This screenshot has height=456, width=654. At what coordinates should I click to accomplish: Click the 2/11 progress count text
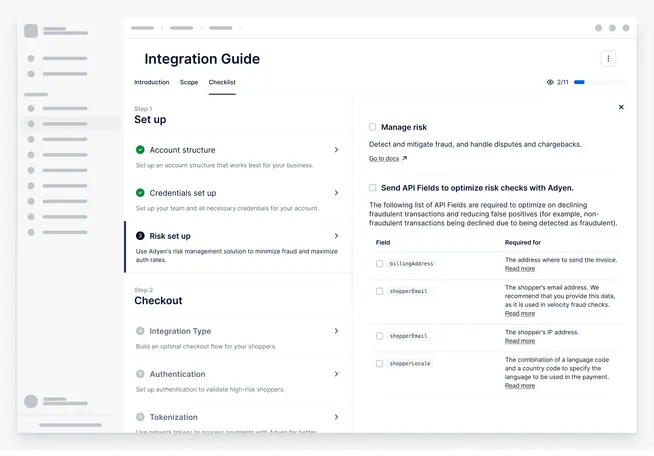coord(563,82)
